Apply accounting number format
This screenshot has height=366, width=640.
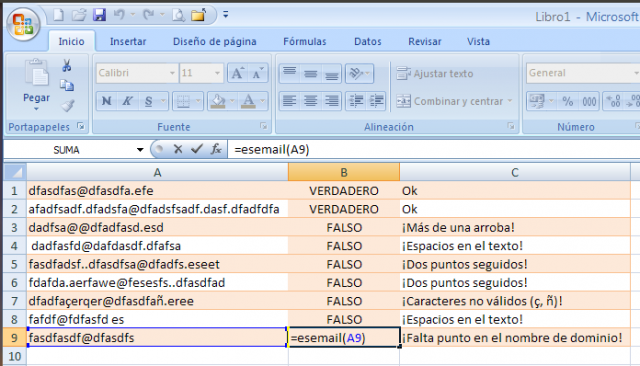[x=537, y=101]
